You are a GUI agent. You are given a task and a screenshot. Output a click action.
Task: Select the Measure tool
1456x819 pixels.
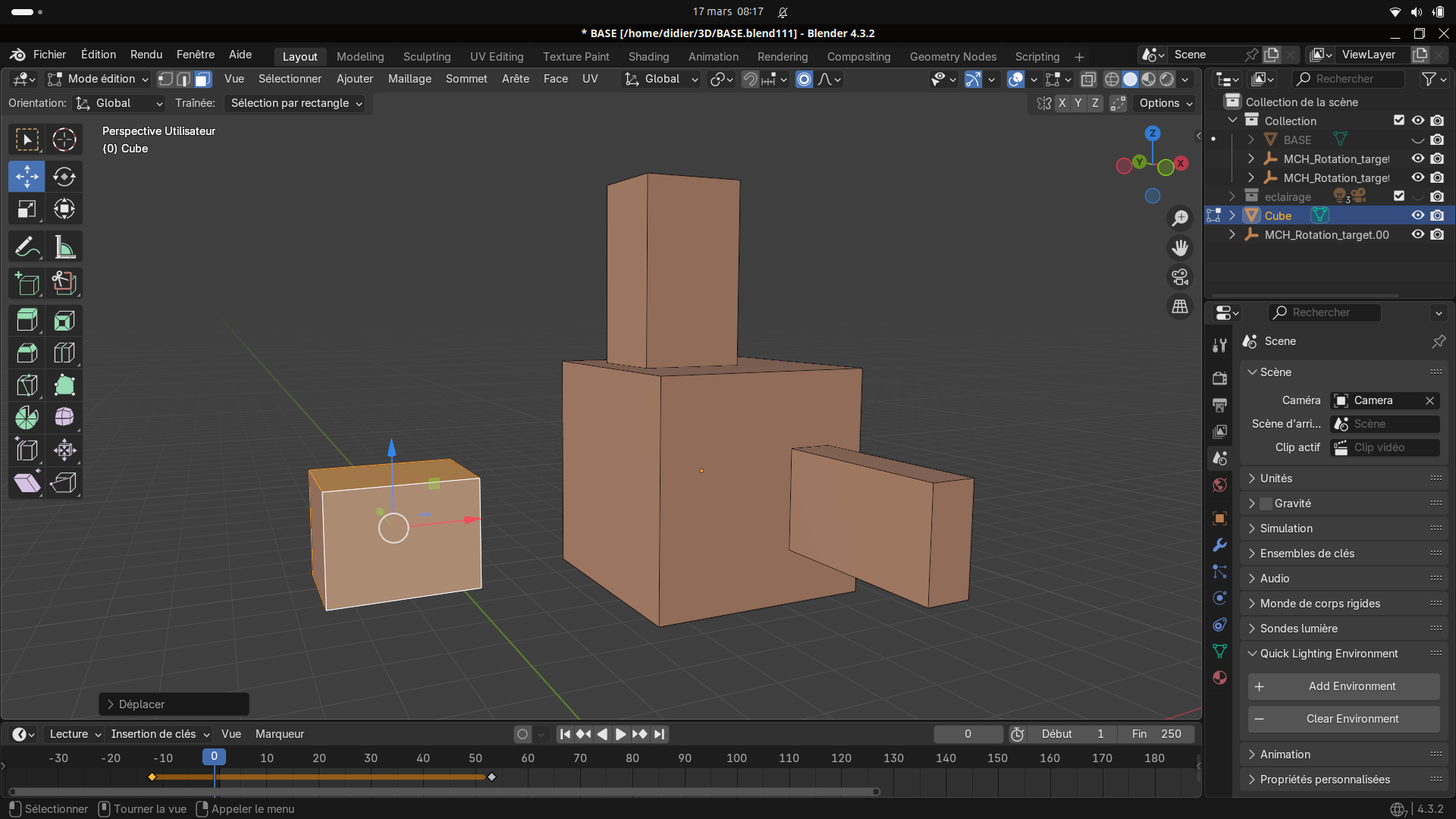coord(64,247)
